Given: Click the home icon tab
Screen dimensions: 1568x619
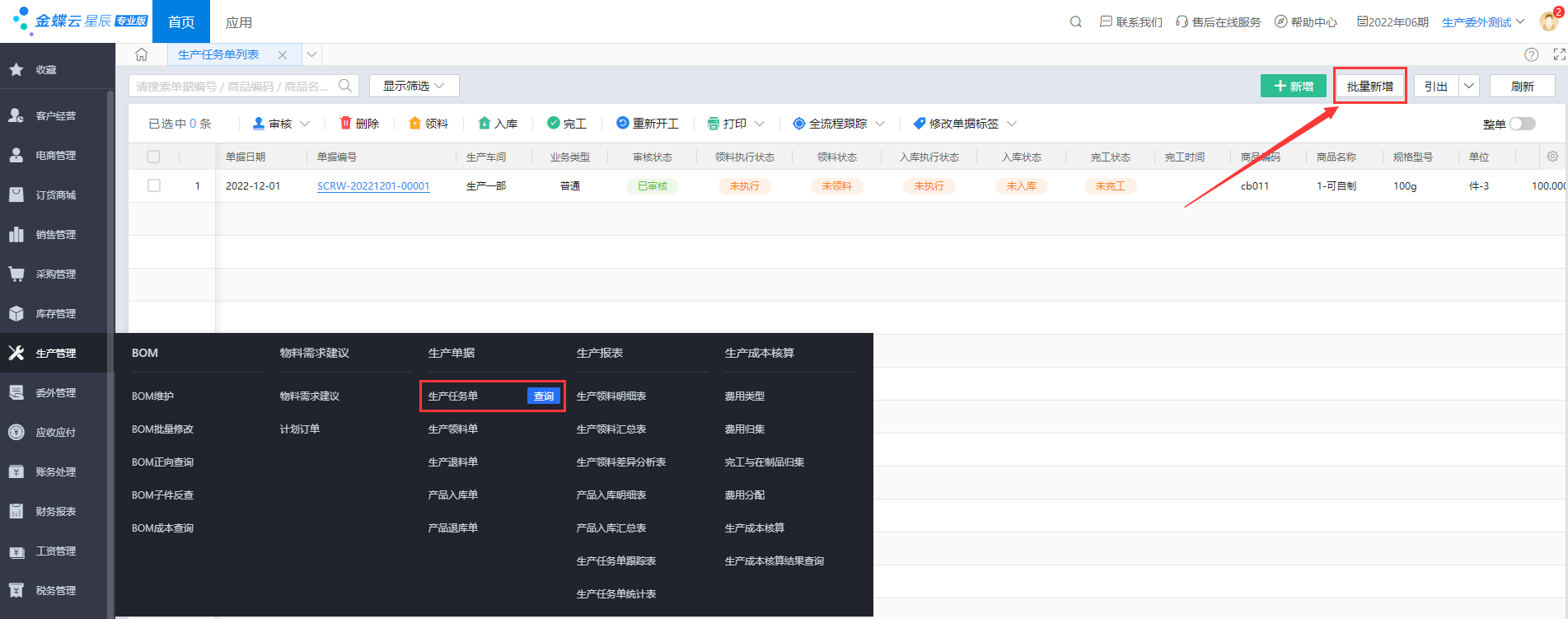Looking at the screenshot, I should click(x=142, y=54).
